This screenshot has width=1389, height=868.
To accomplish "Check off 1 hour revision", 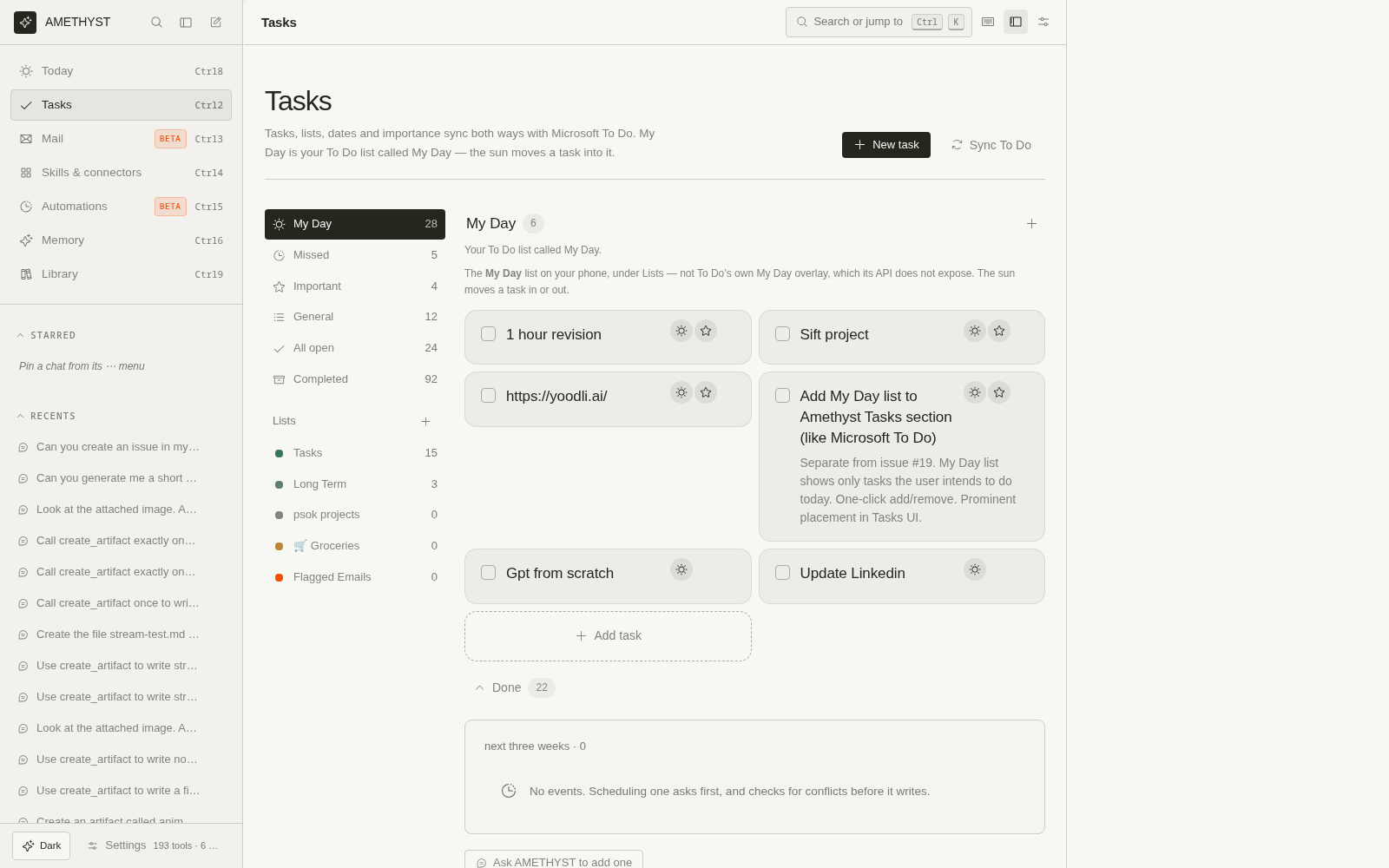I will (489, 334).
